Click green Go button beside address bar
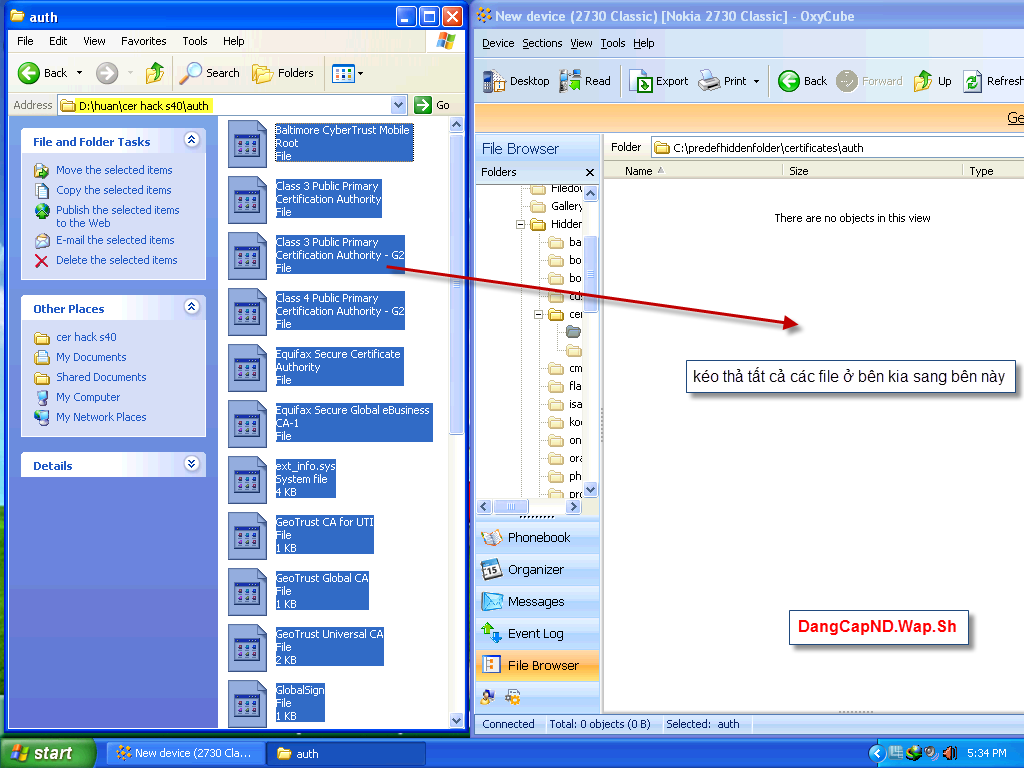Image resolution: width=1024 pixels, height=768 pixels. coord(432,105)
